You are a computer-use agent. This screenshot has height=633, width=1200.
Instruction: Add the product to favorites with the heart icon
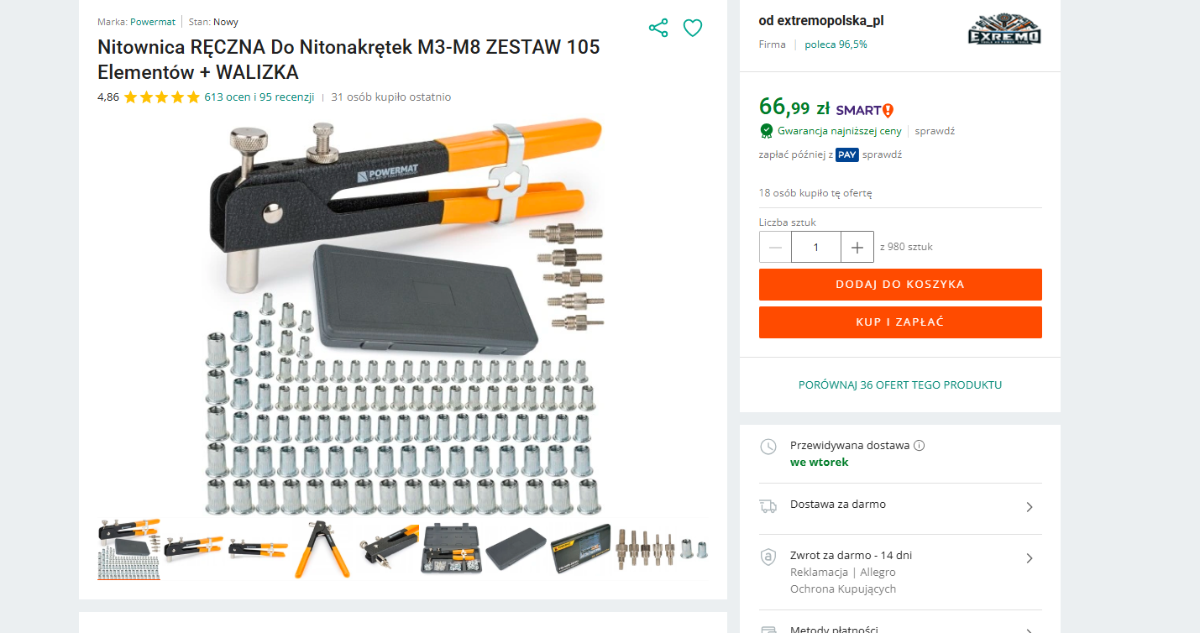point(692,28)
